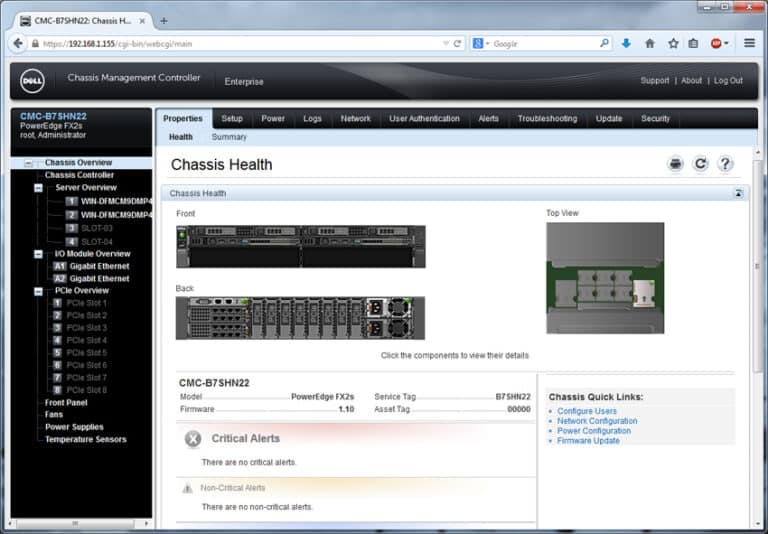Click the About link
768x534 pixels.
pos(691,80)
